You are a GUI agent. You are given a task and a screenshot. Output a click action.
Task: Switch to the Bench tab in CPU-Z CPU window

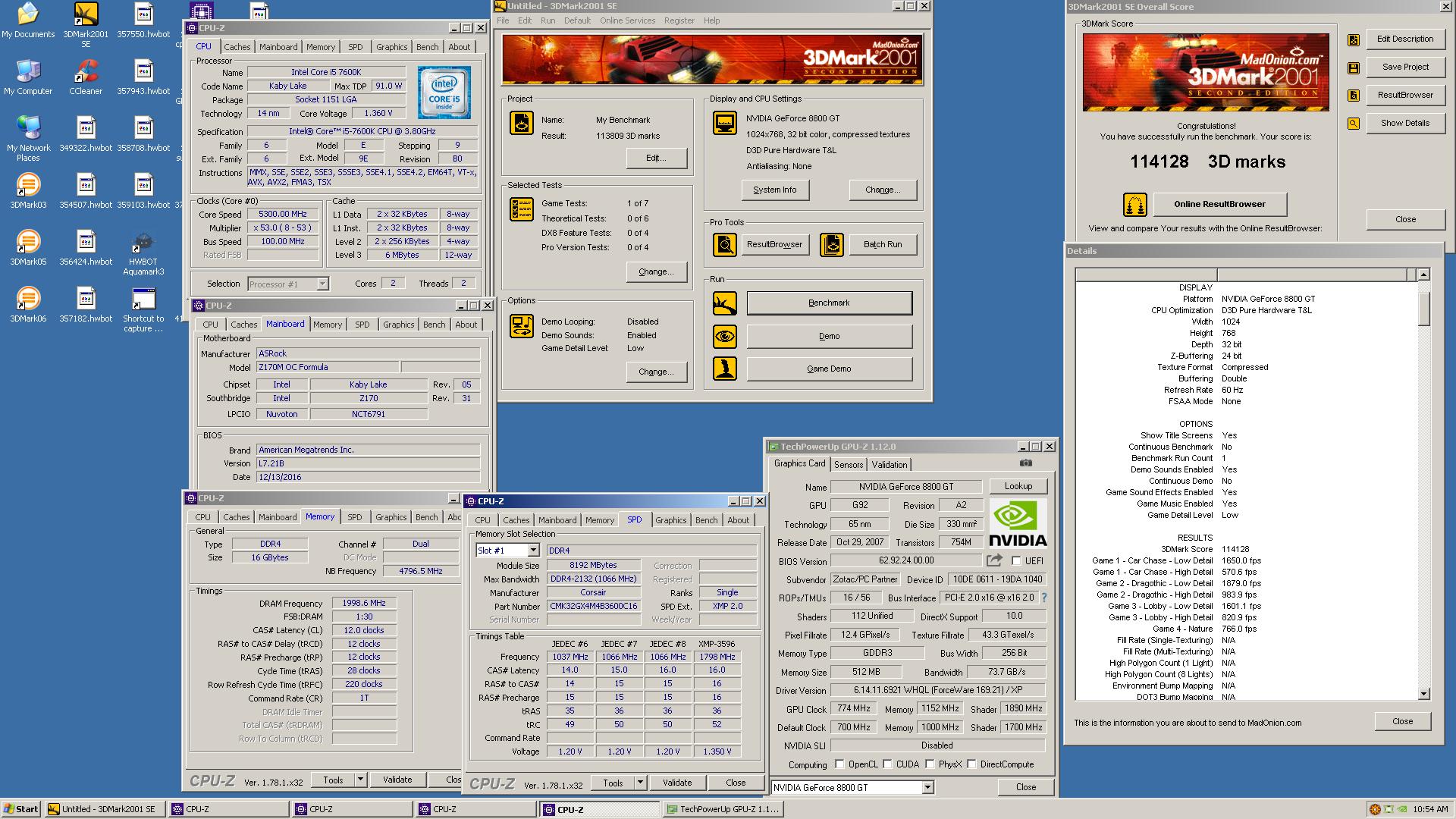click(427, 47)
